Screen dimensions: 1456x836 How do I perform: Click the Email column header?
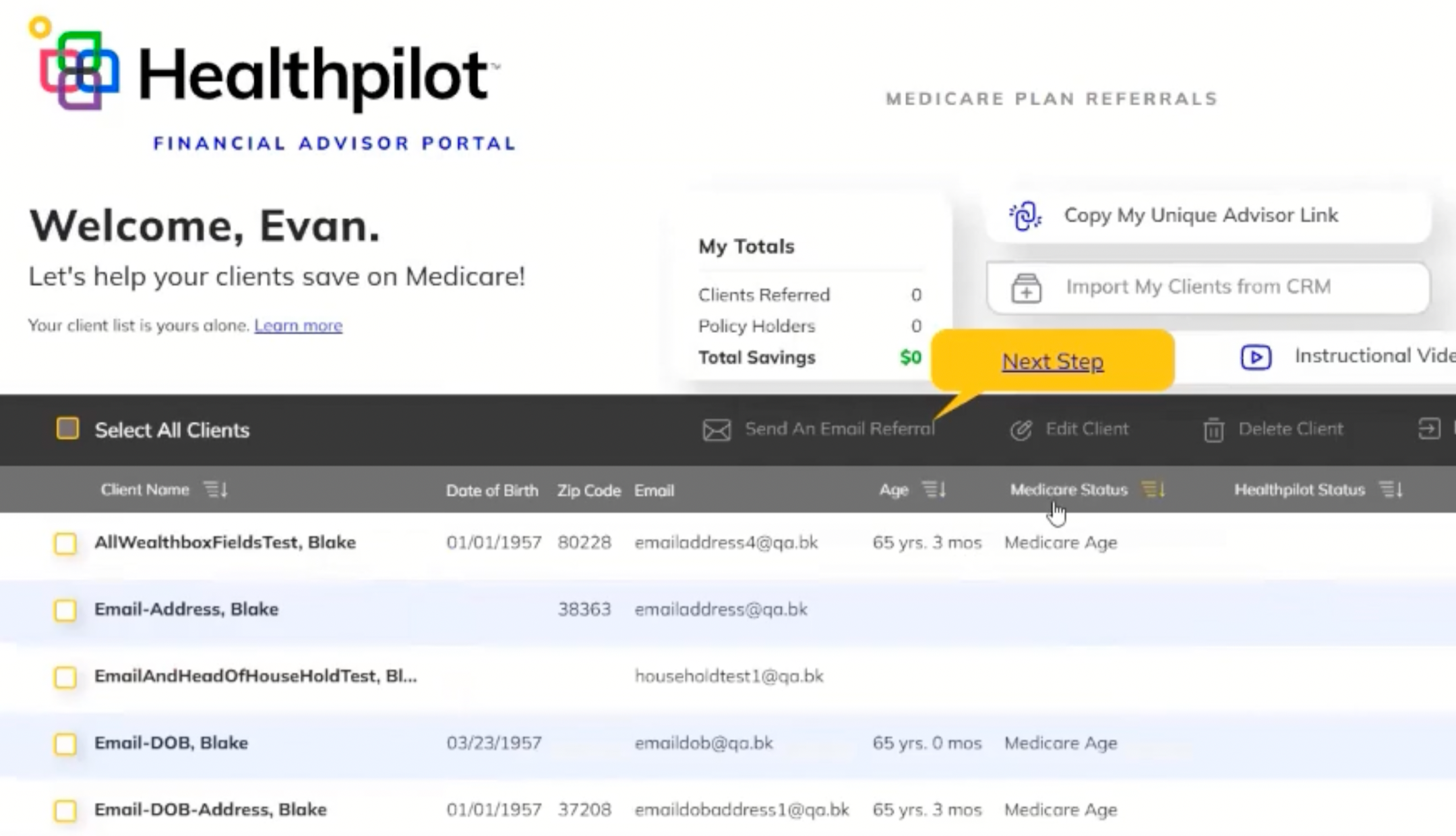pyautogui.click(x=654, y=490)
